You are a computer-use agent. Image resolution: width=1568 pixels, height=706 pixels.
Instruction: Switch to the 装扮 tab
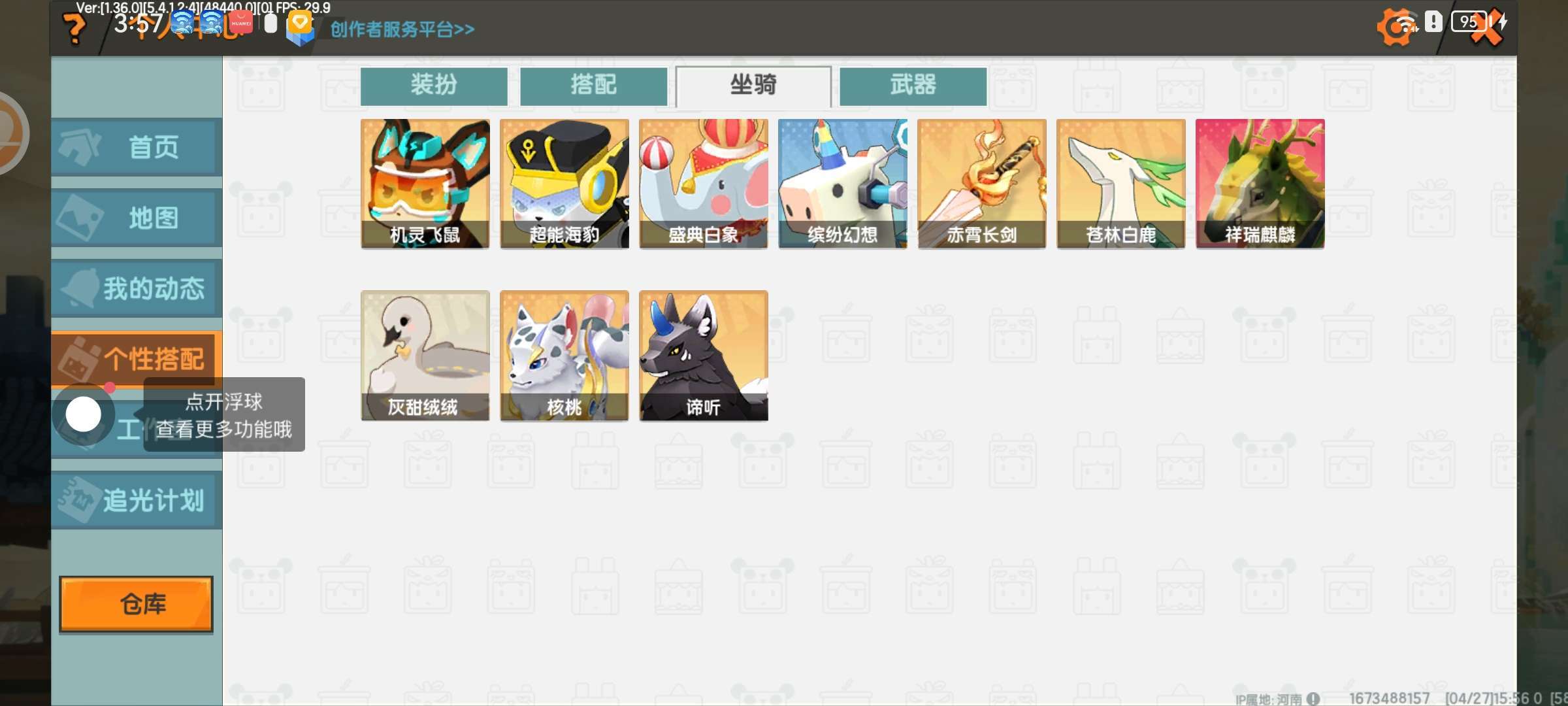pyautogui.click(x=434, y=86)
